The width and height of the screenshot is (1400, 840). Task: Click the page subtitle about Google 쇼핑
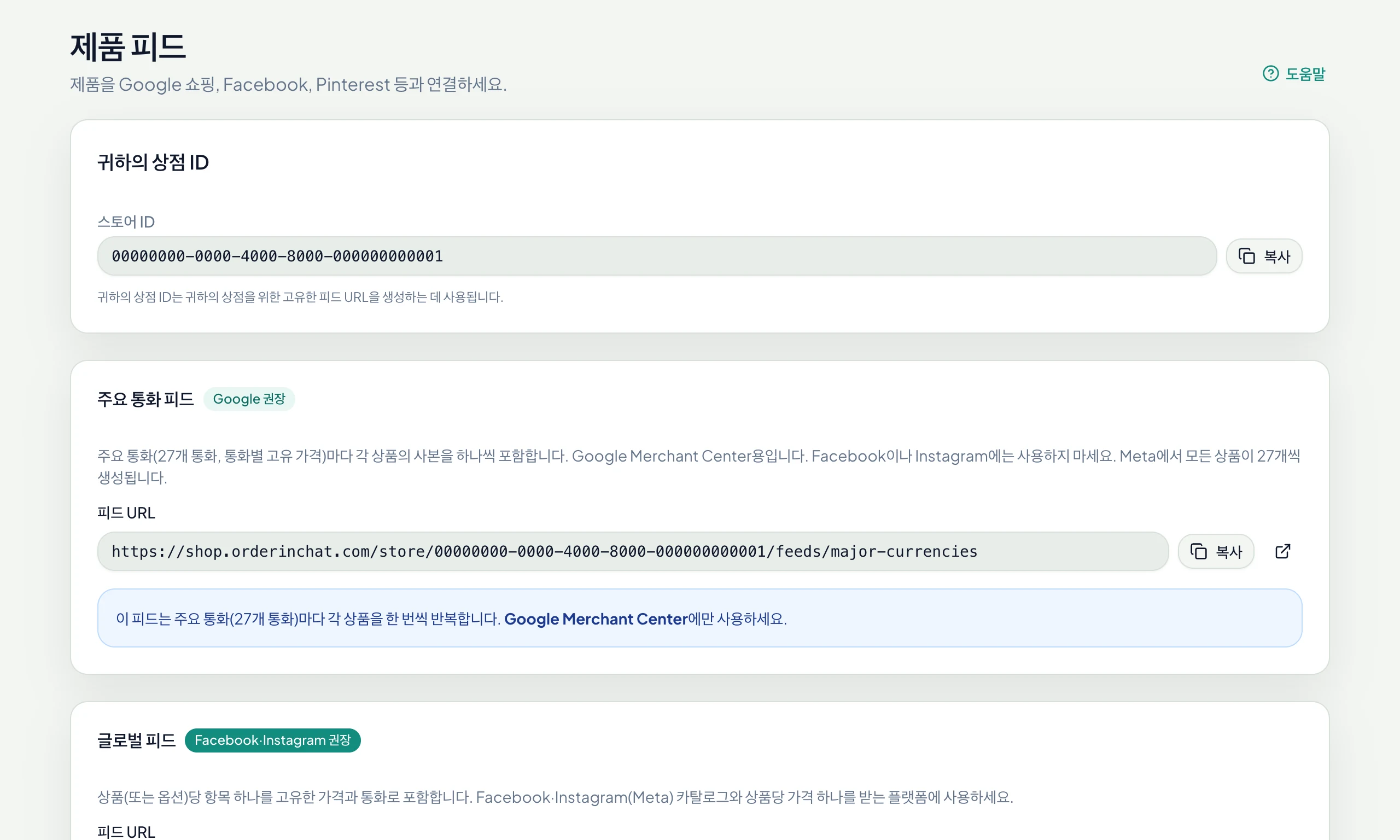288,84
